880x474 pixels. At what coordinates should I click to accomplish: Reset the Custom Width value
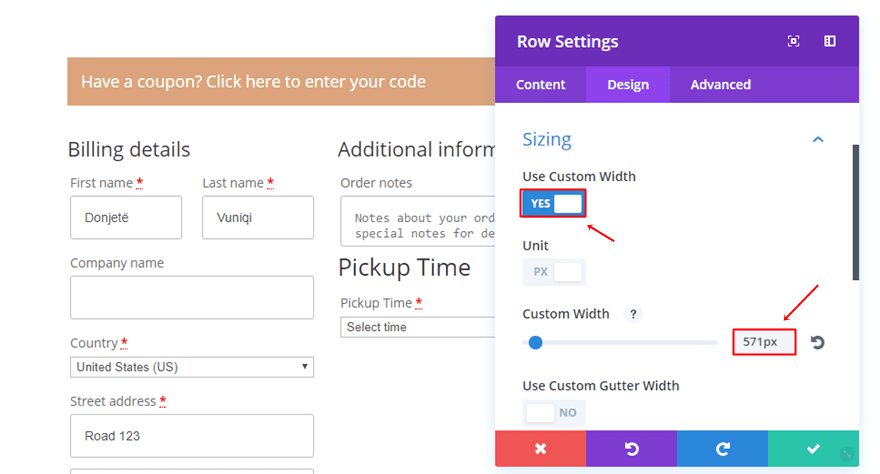click(817, 343)
